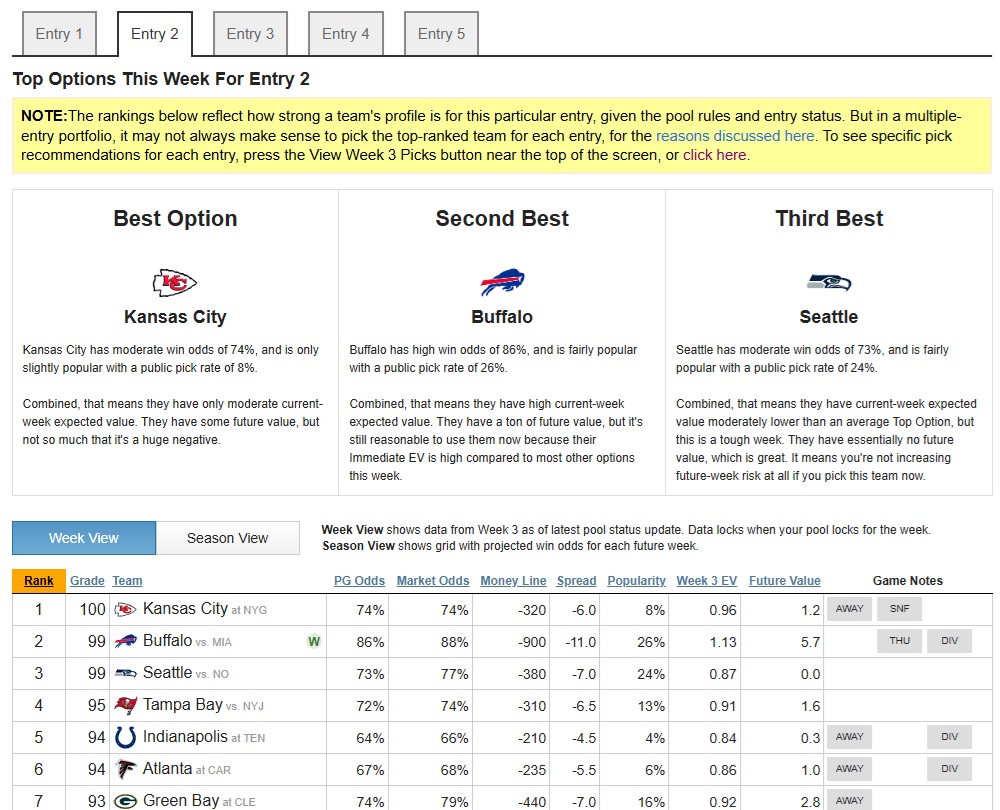Image resolution: width=1000 pixels, height=810 pixels.
Task: Sort table by Rank column
Action: [39, 581]
